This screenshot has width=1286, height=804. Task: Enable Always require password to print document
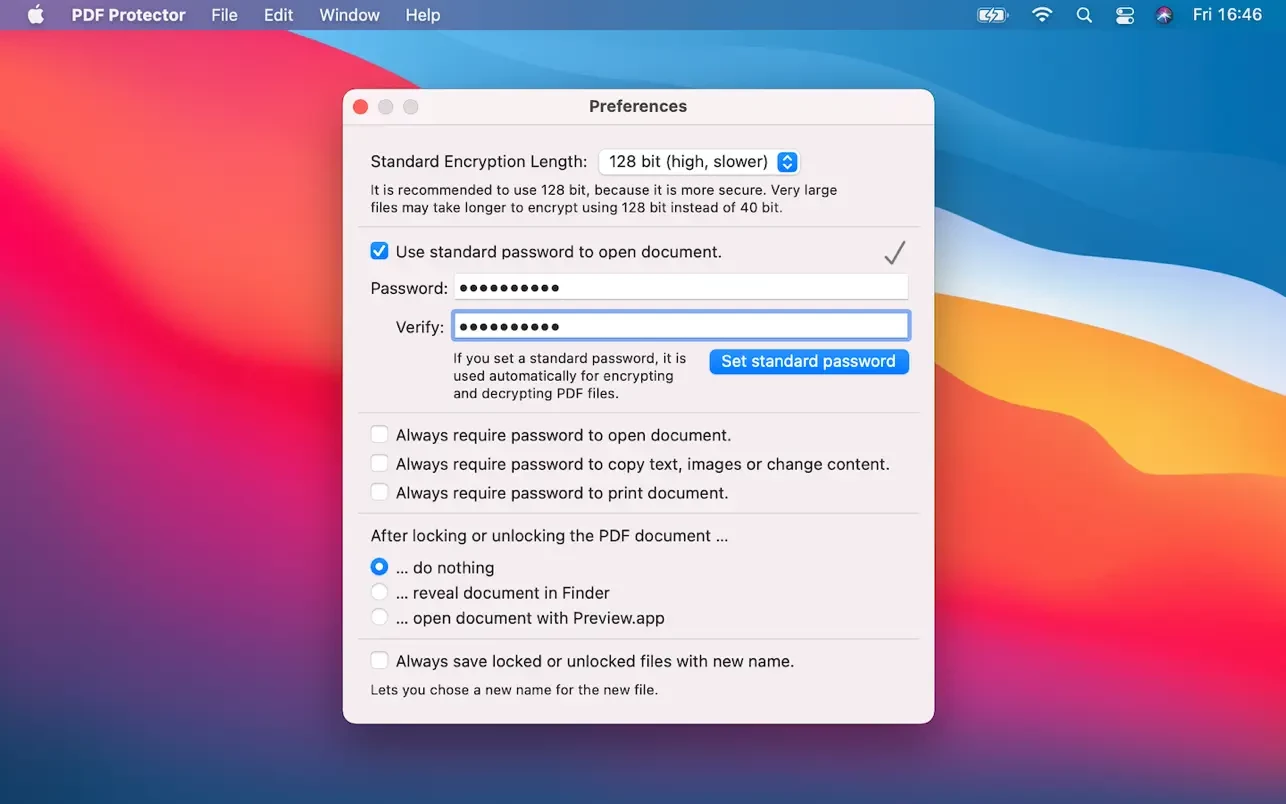[x=380, y=492]
